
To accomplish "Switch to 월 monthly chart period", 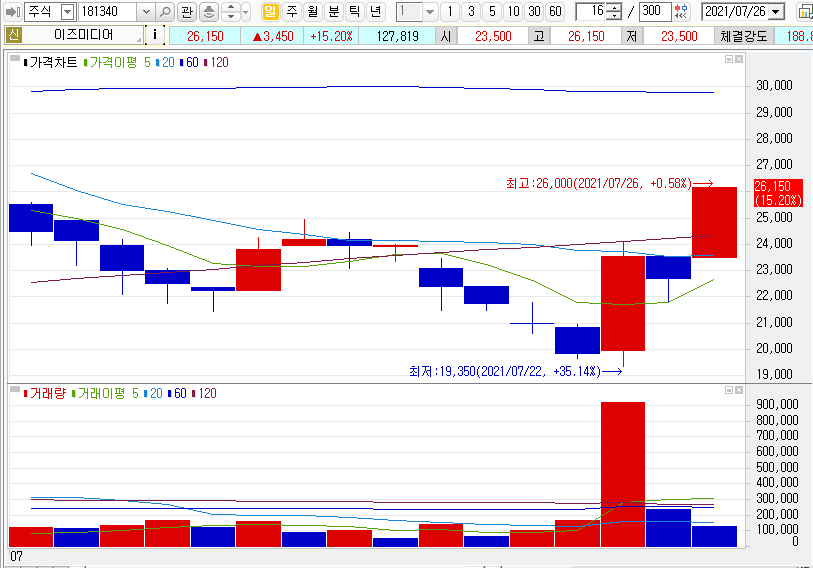I will tap(313, 11).
